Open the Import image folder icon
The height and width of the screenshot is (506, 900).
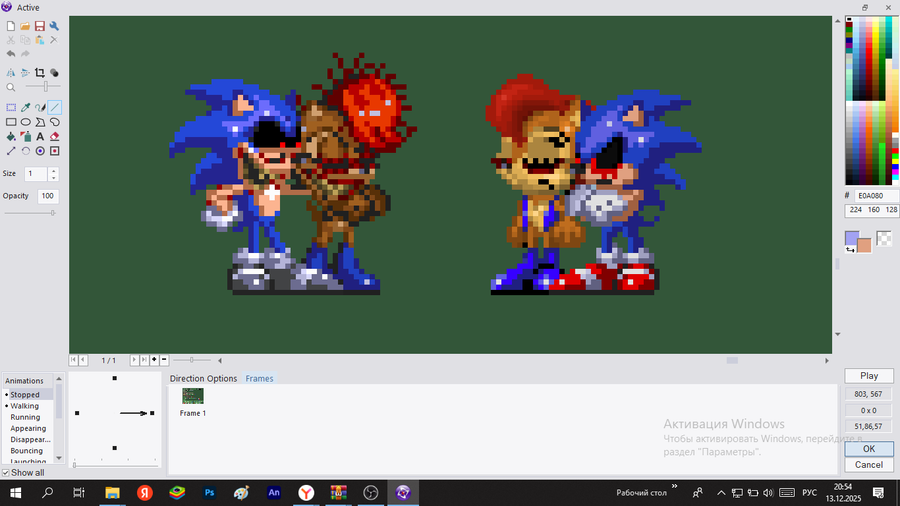tap(25, 26)
